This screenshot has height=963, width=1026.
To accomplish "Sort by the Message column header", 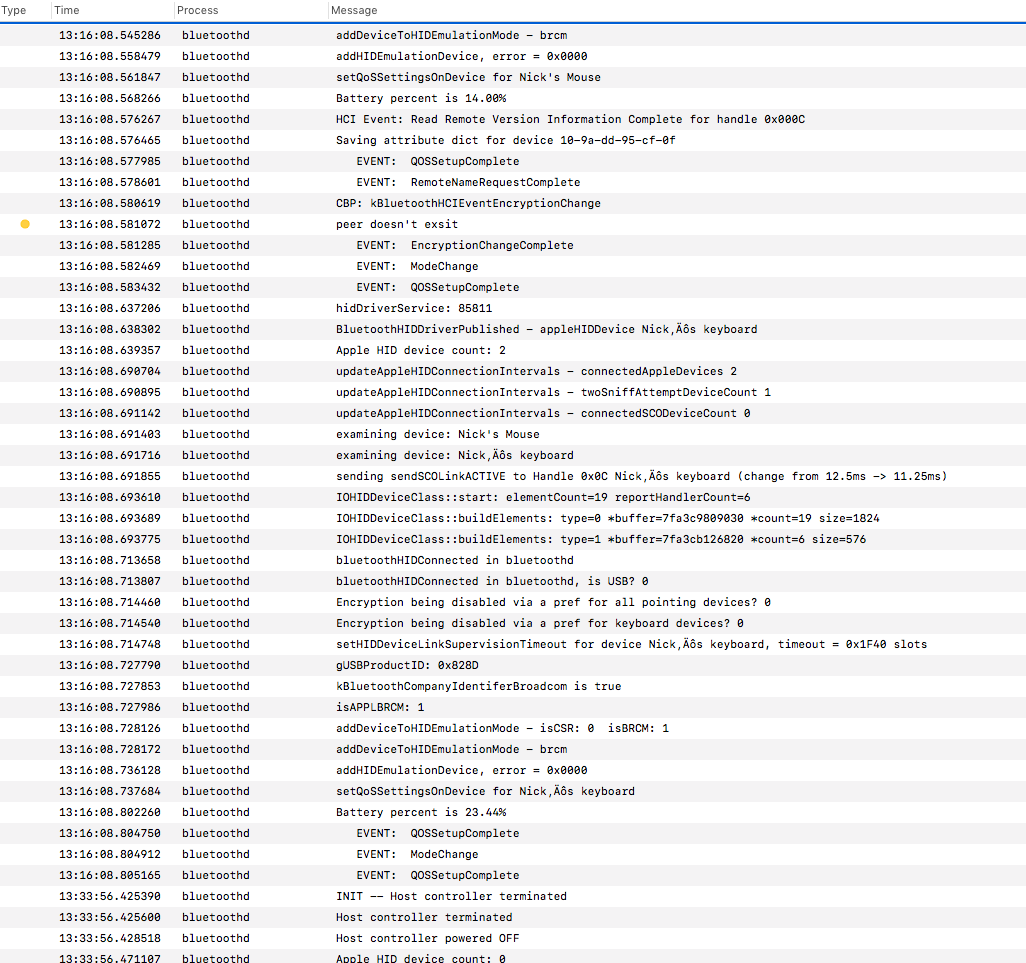I will coord(354,10).
